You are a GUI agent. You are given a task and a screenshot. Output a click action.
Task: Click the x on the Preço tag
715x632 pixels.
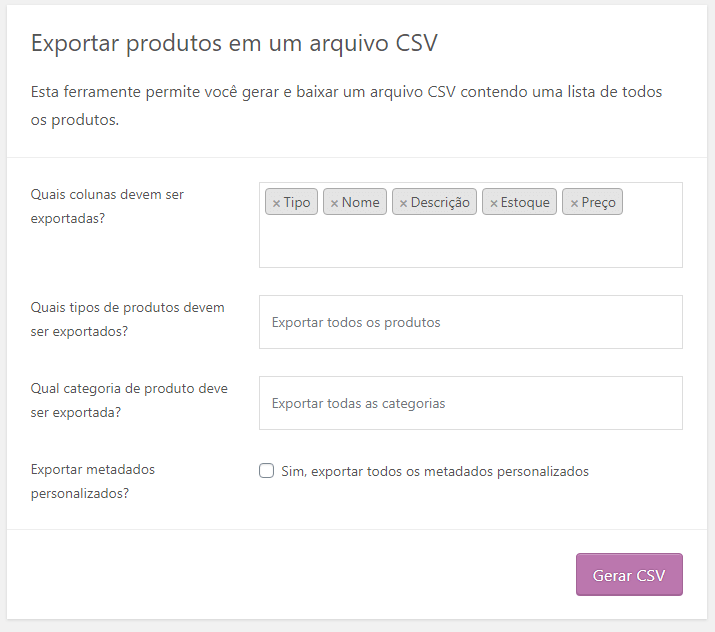pyautogui.click(x=574, y=203)
